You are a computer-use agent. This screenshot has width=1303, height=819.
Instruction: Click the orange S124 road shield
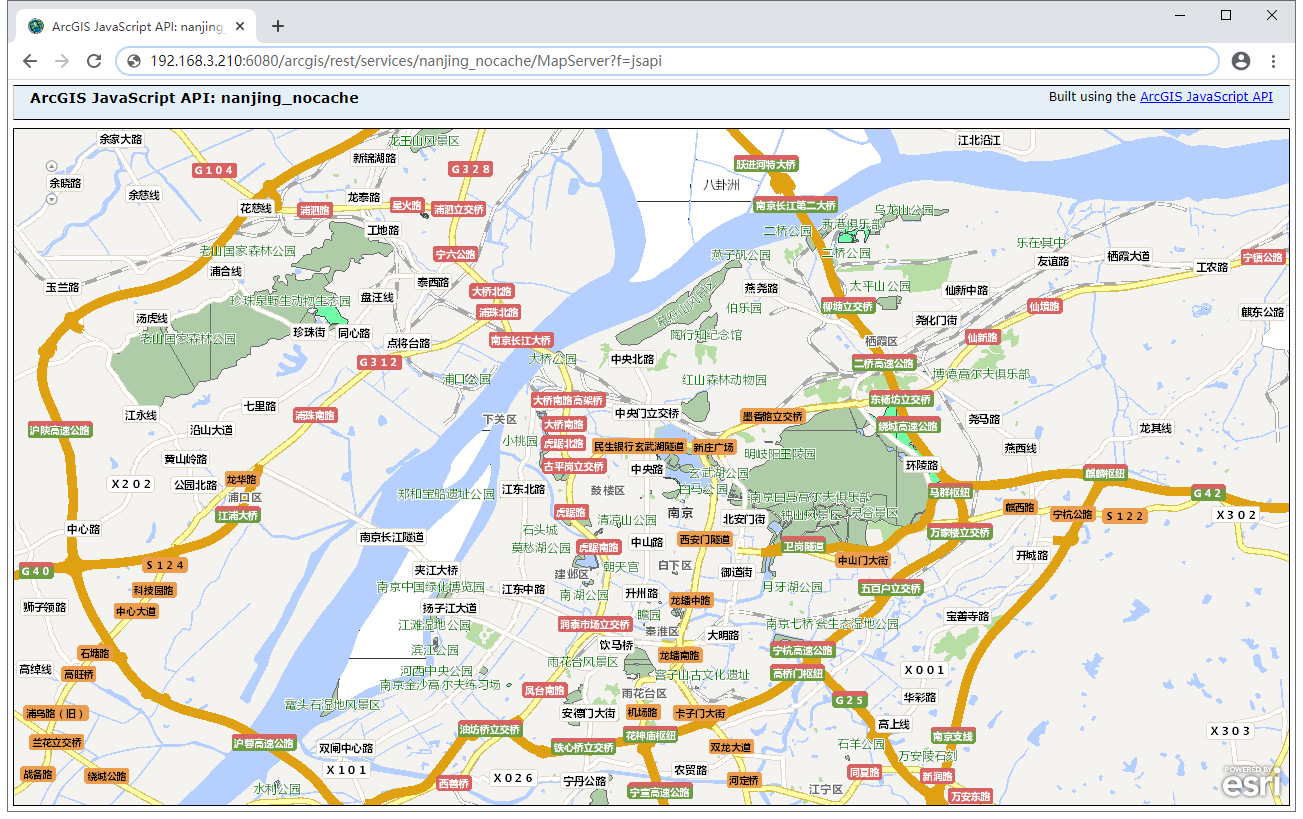click(165, 566)
